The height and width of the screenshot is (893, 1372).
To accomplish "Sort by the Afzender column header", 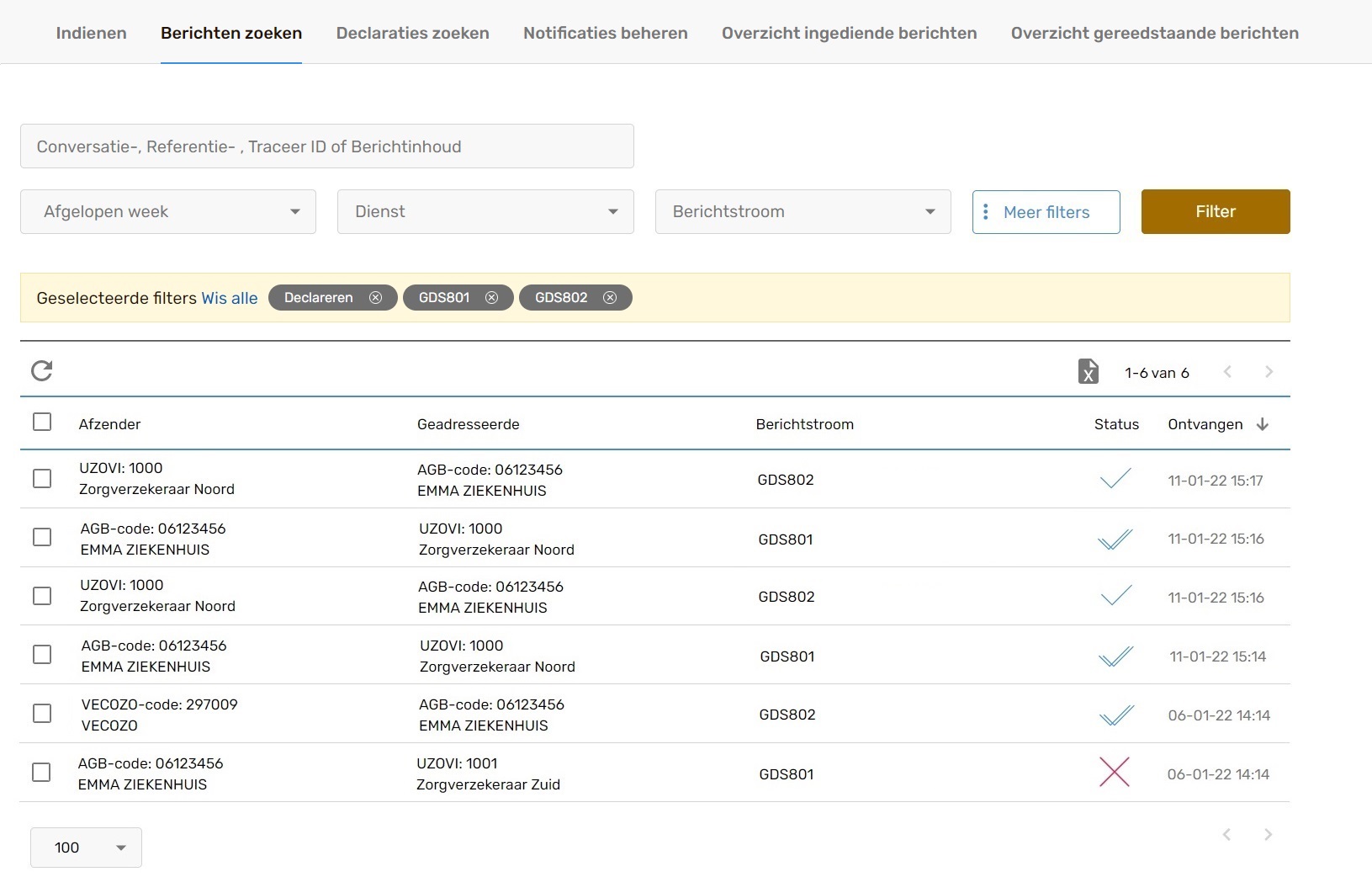I will click(x=109, y=424).
